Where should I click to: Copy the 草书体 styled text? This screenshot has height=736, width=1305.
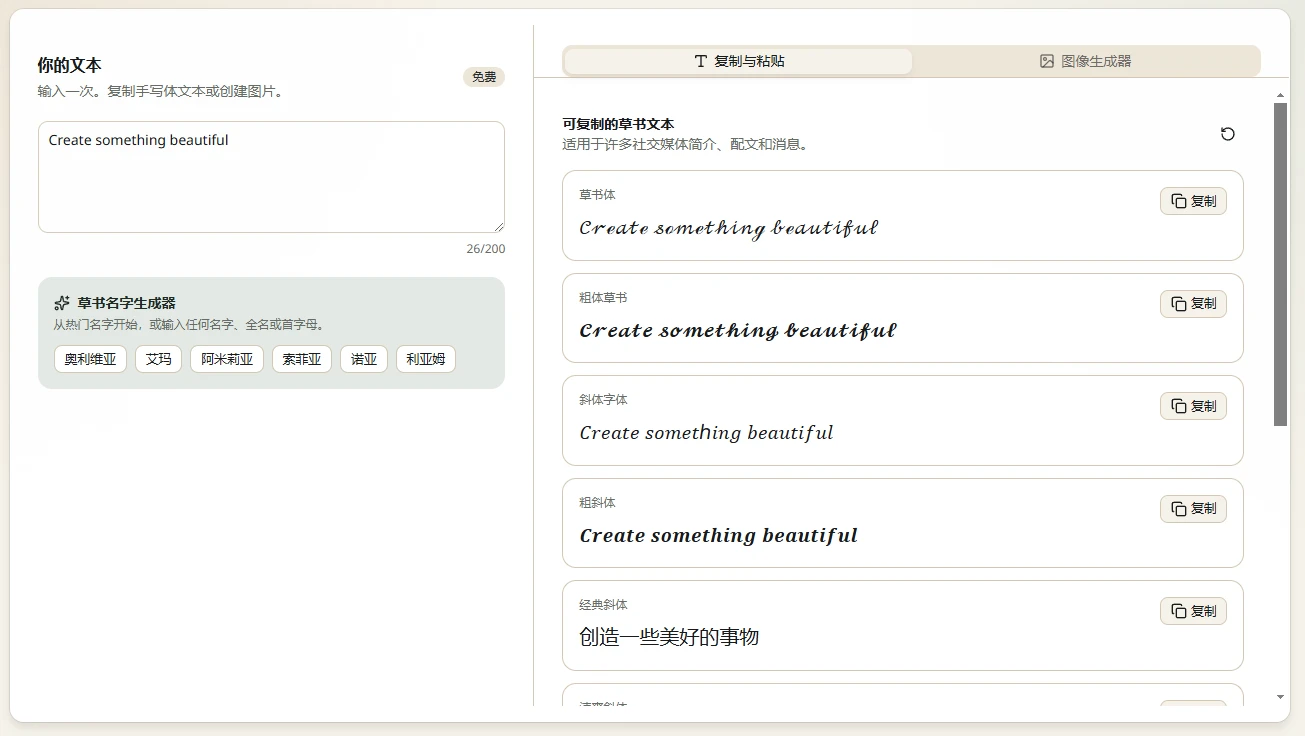(x=1193, y=201)
